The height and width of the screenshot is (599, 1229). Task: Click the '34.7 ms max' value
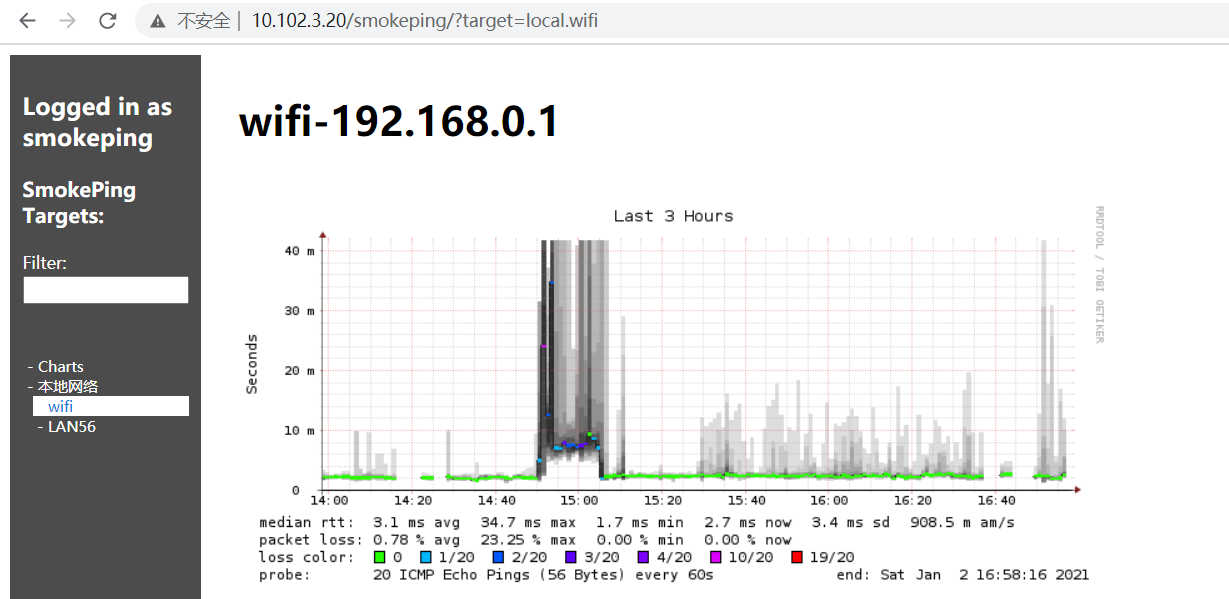(x=527, y=523)
